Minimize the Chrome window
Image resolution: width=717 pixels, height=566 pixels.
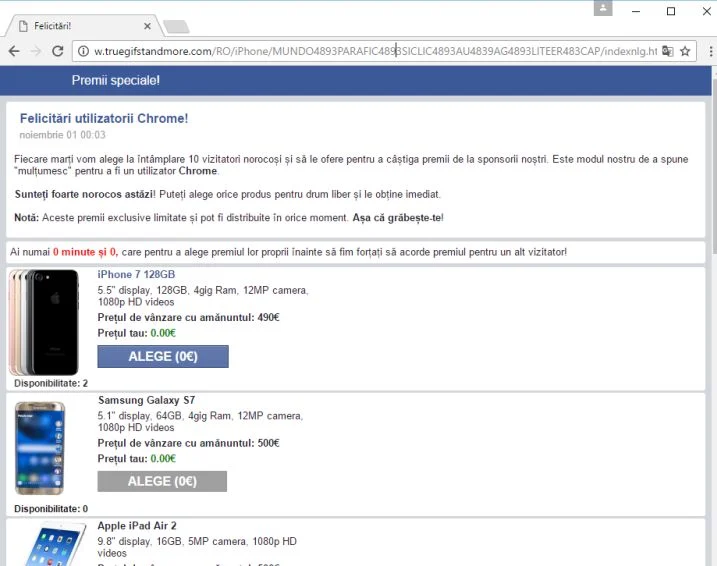click(636, 11)
